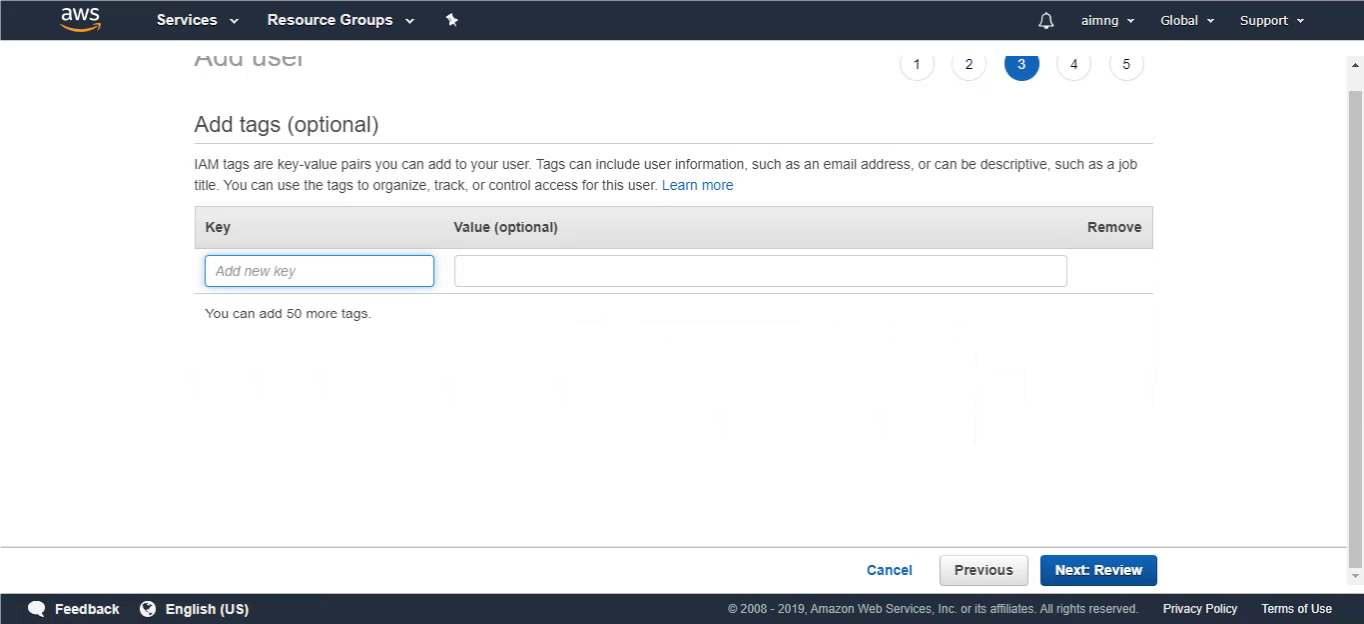Click the pushpin shortcut icon

(x=452, y=20)
